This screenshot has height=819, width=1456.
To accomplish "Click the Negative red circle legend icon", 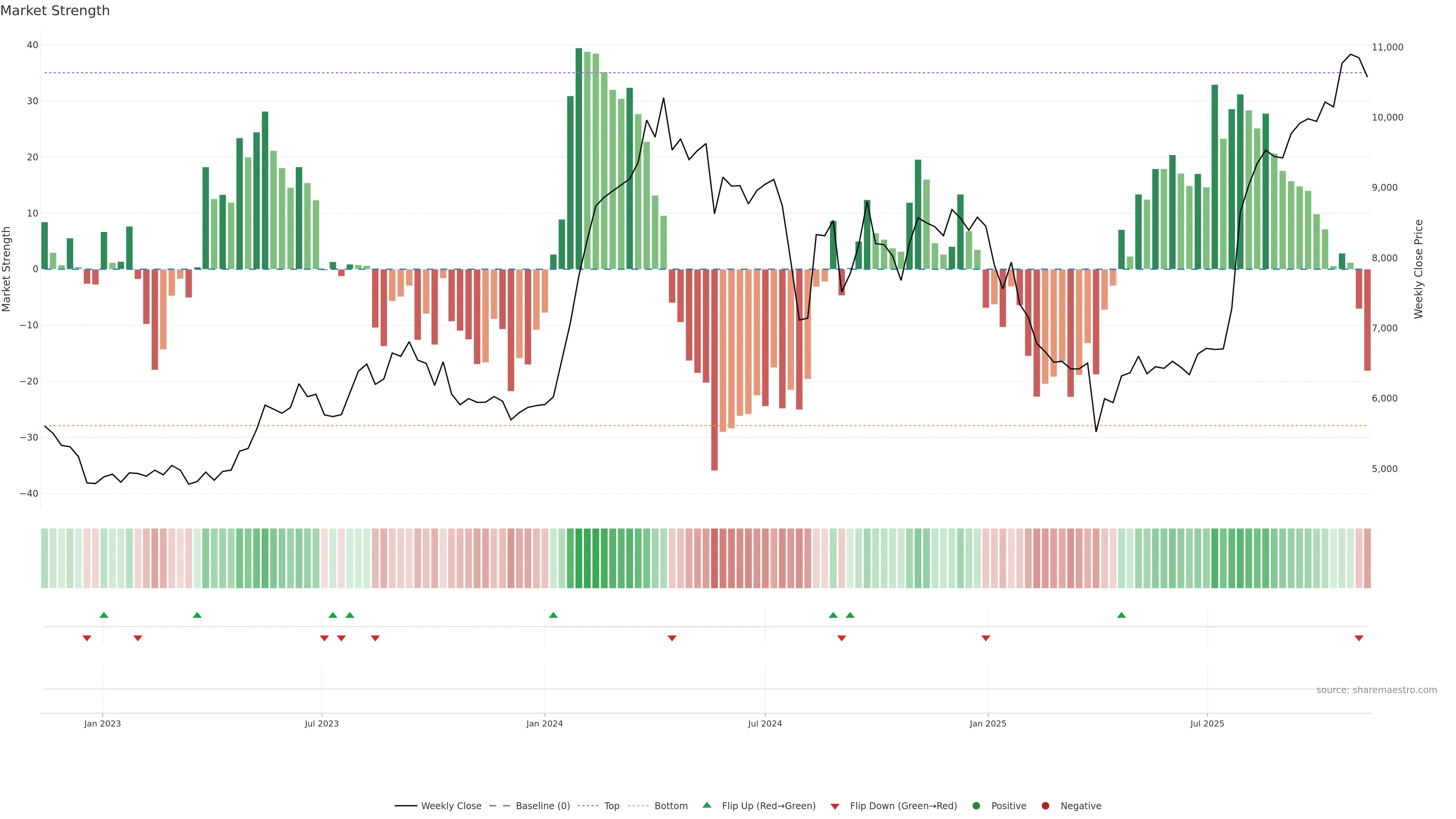I will pyautogui.click(x=1045, y=806).
